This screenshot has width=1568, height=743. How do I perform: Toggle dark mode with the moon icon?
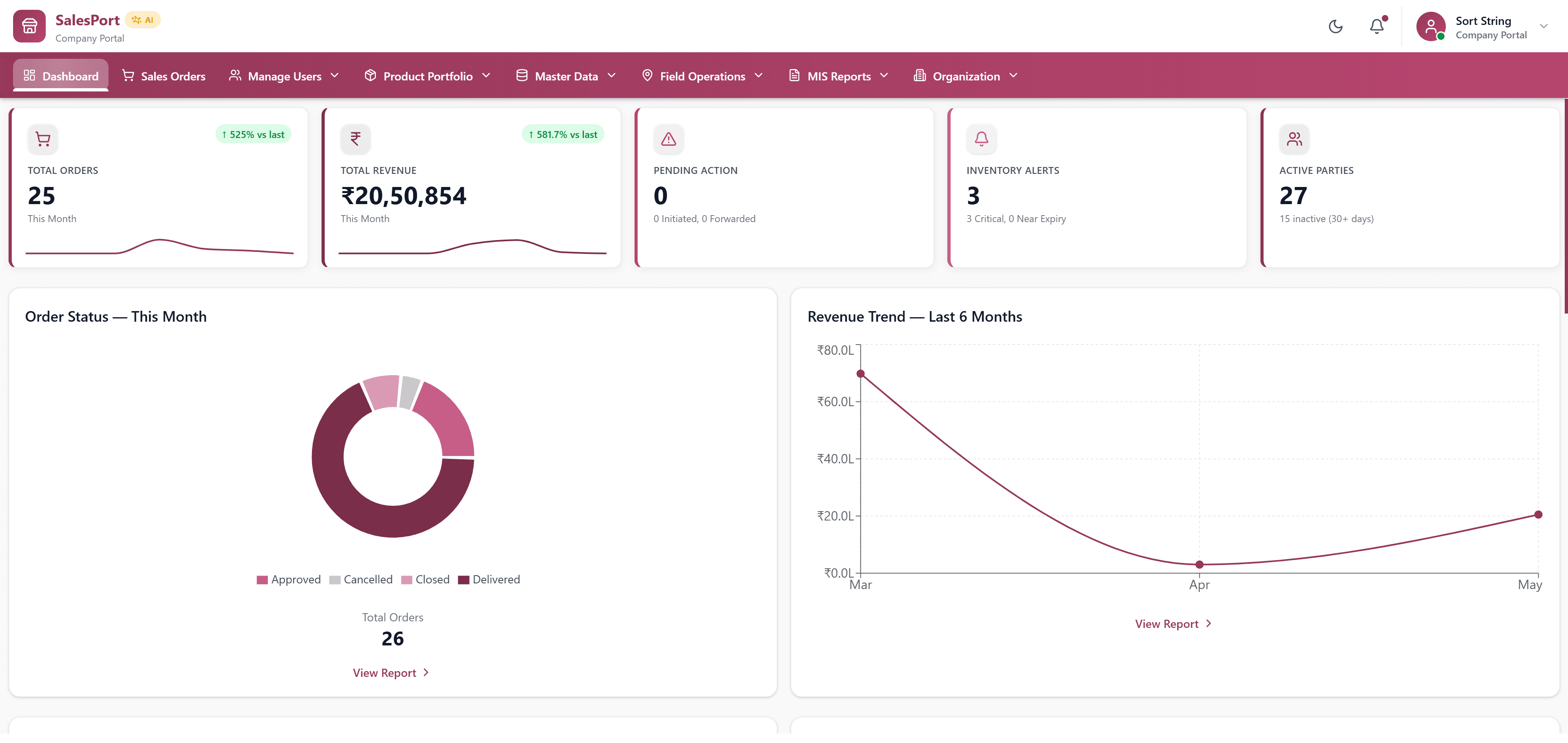(x=1336, y=26)
